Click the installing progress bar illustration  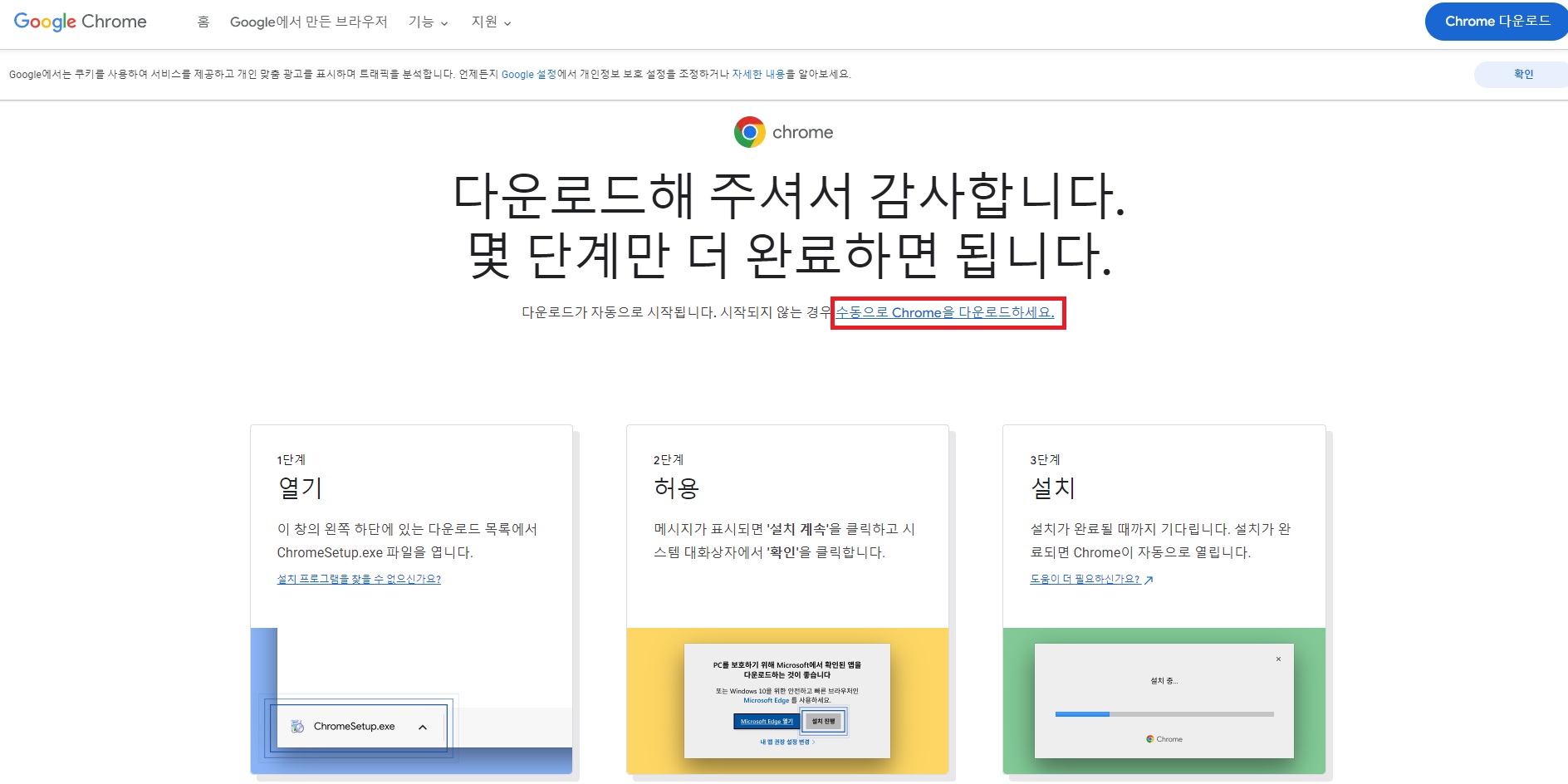tap(1164, 714)
